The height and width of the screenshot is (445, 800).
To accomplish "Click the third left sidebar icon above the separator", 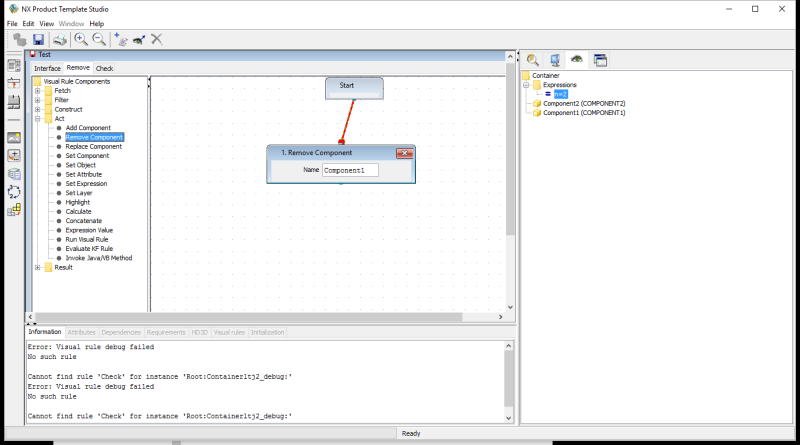I will point(14,102).
